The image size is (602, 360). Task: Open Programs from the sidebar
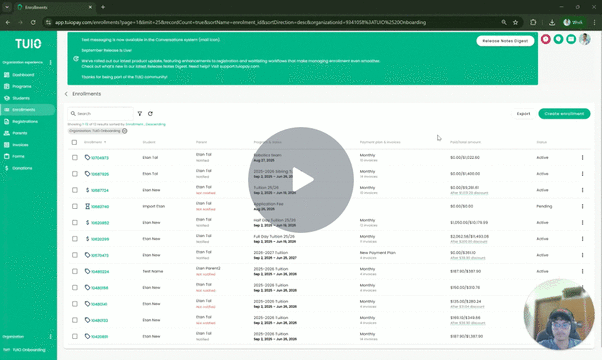click(x=22, y=86)
